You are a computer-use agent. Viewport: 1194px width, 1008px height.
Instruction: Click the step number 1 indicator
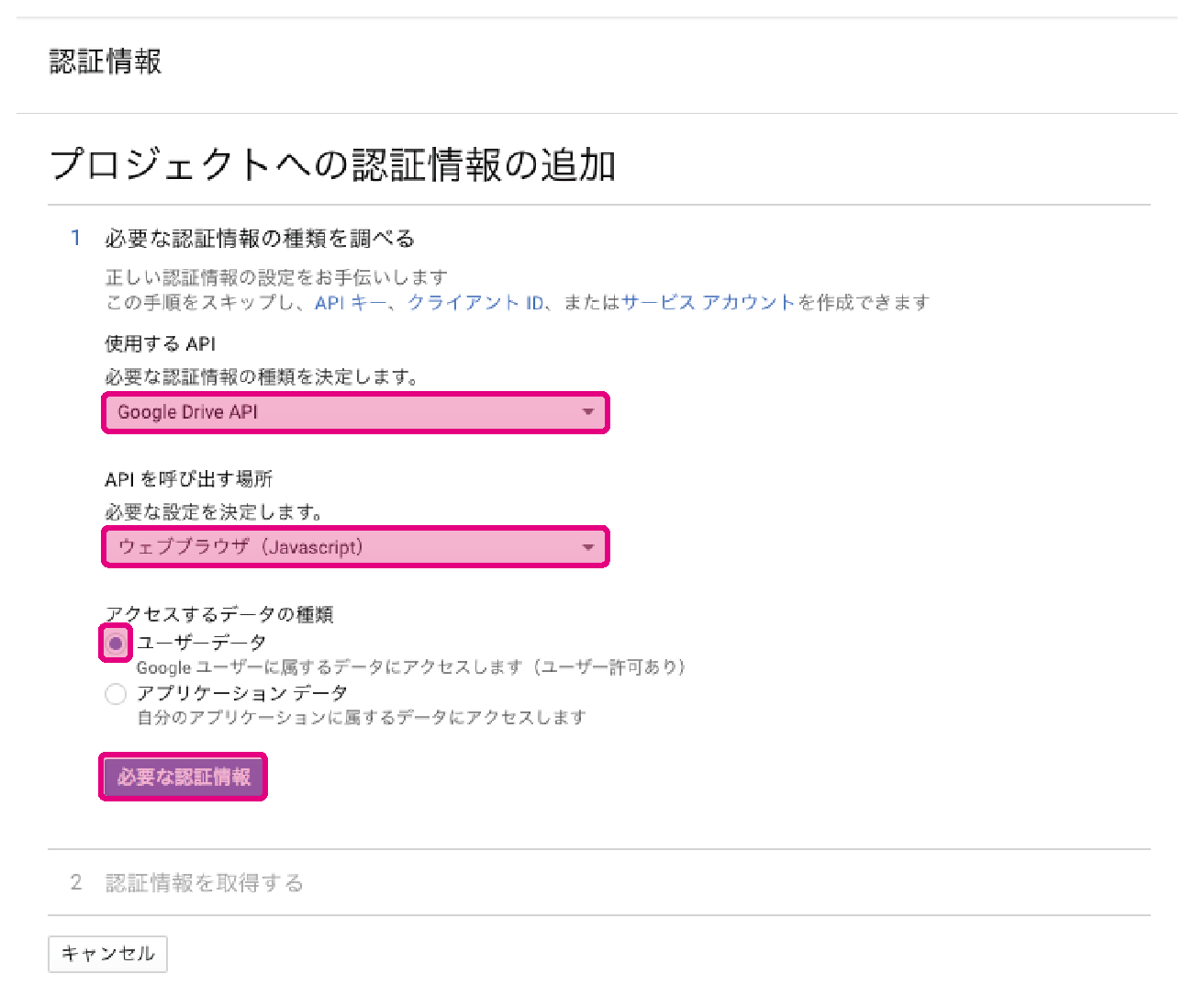(x=76, y=239)
